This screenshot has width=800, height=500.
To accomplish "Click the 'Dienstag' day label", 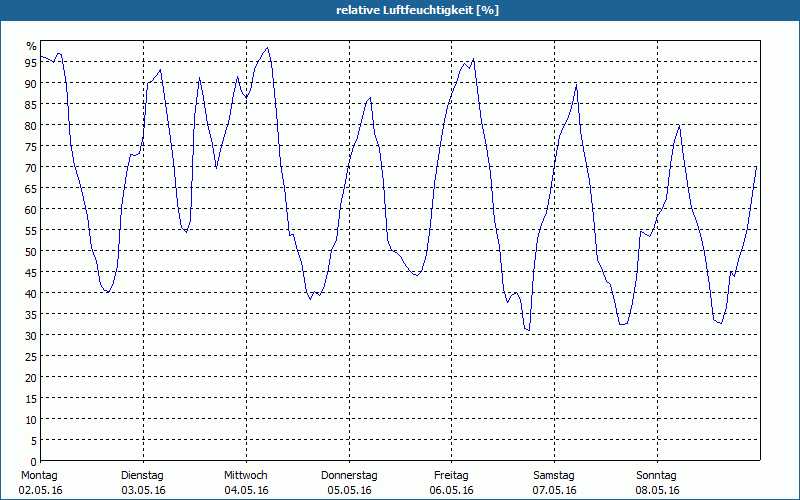I will coord(142,476).
